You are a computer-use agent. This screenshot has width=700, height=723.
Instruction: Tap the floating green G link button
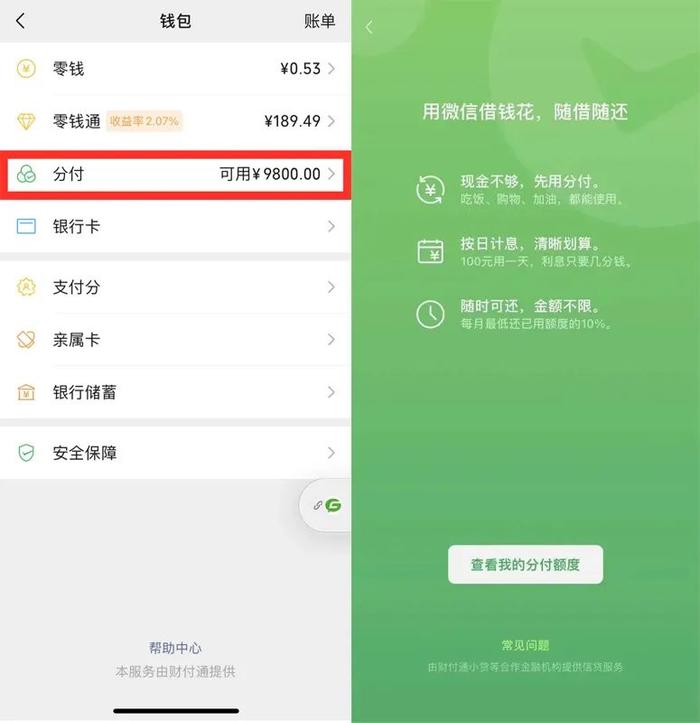[326, 505]
